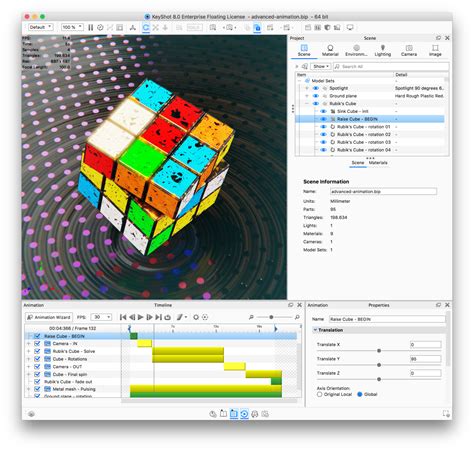Toggle eye for Rubik's Cube - rotation 01
The height and width of the screenshot is (451, 474).
click(x=323, y=127)
